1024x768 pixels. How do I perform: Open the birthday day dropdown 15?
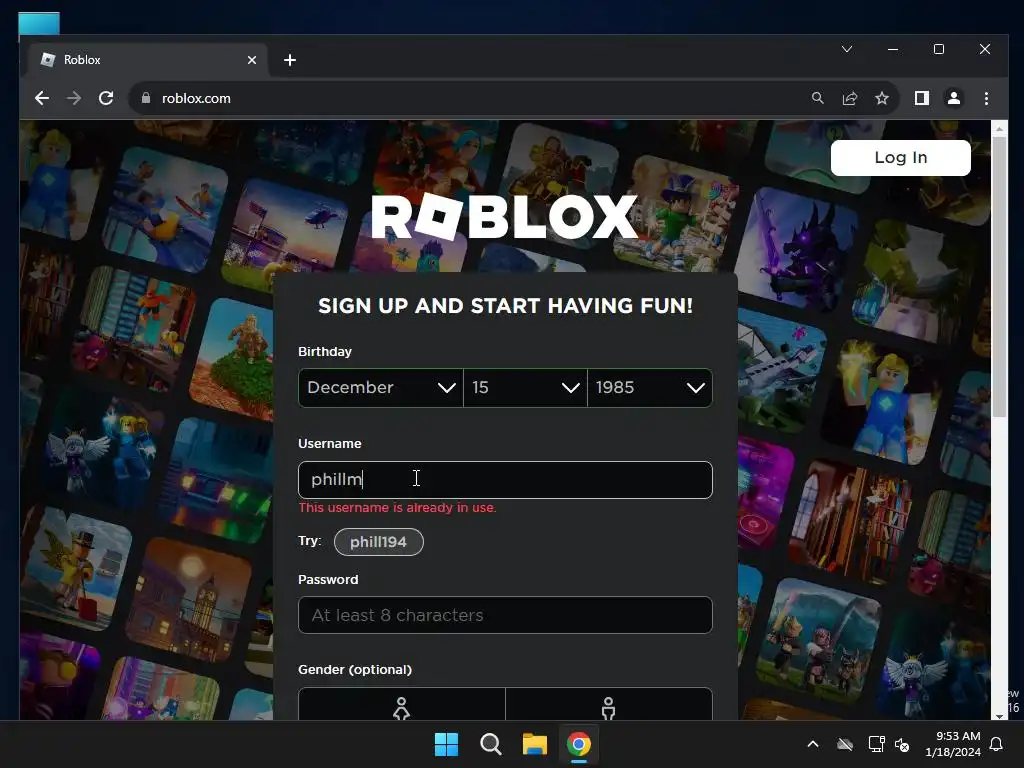525,388
